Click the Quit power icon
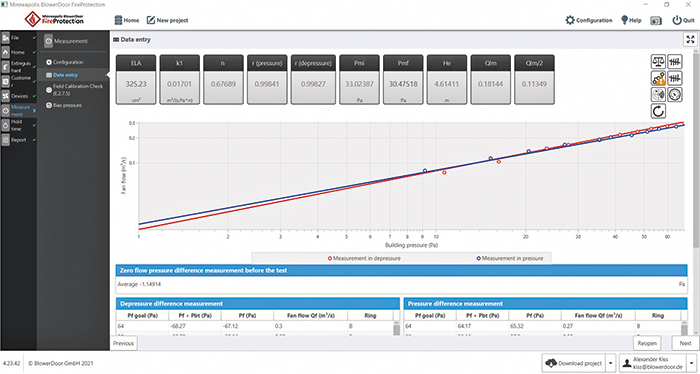The image size is (700, 374). click(x=677, y=20)
